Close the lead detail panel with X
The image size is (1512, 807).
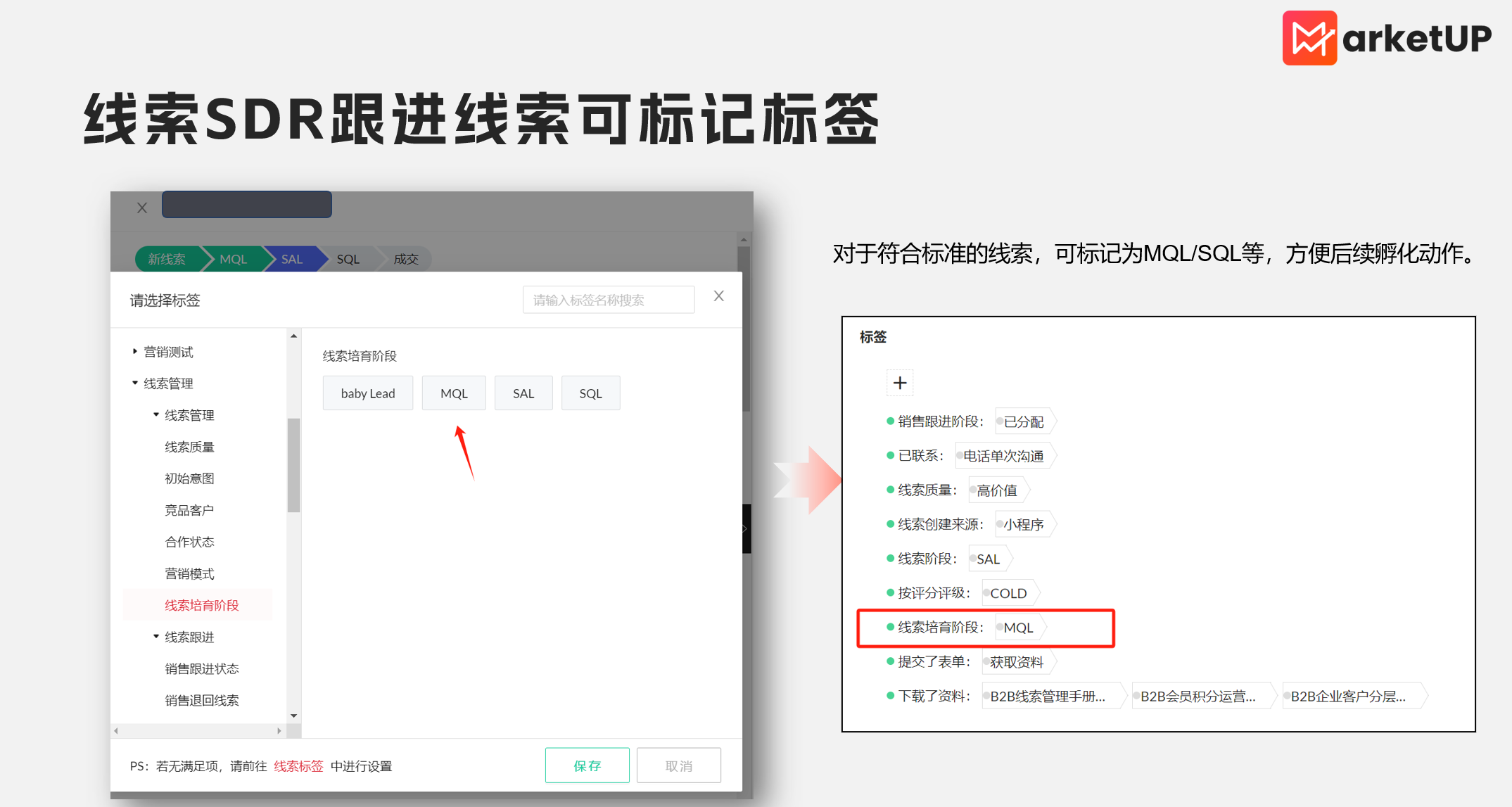(x=142, y=208)
